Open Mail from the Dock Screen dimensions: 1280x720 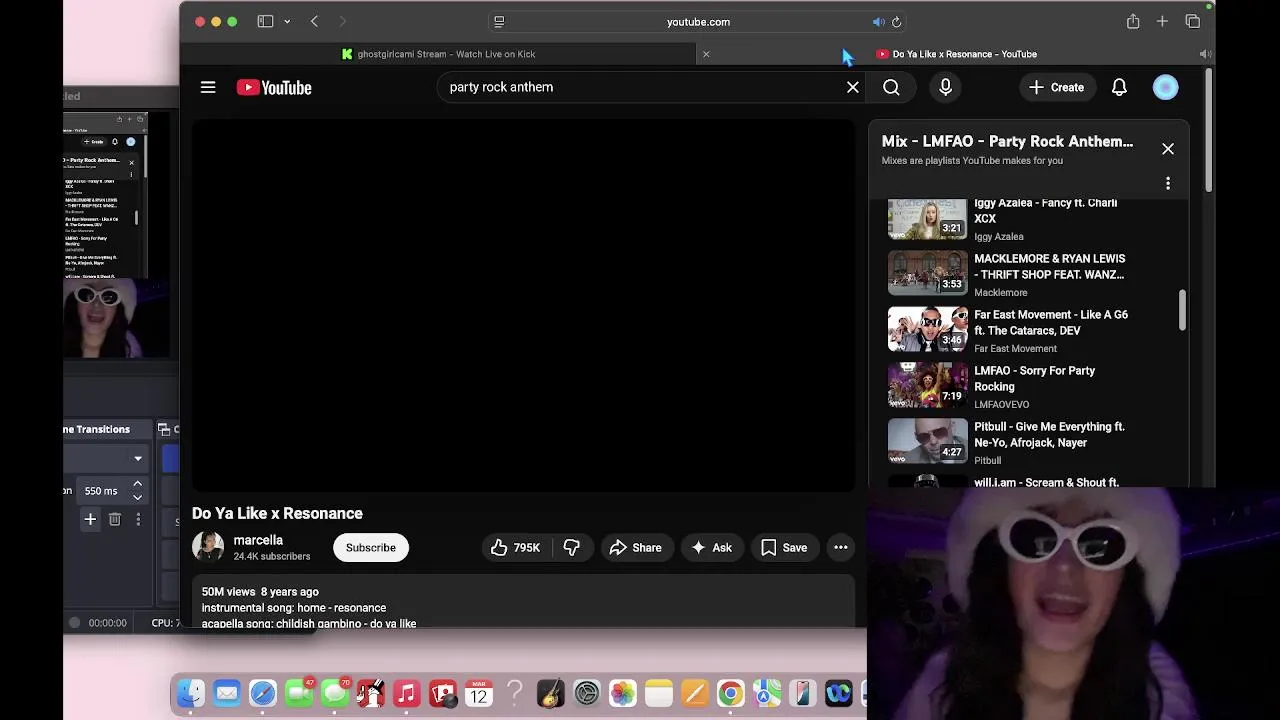tap(227, 693)
